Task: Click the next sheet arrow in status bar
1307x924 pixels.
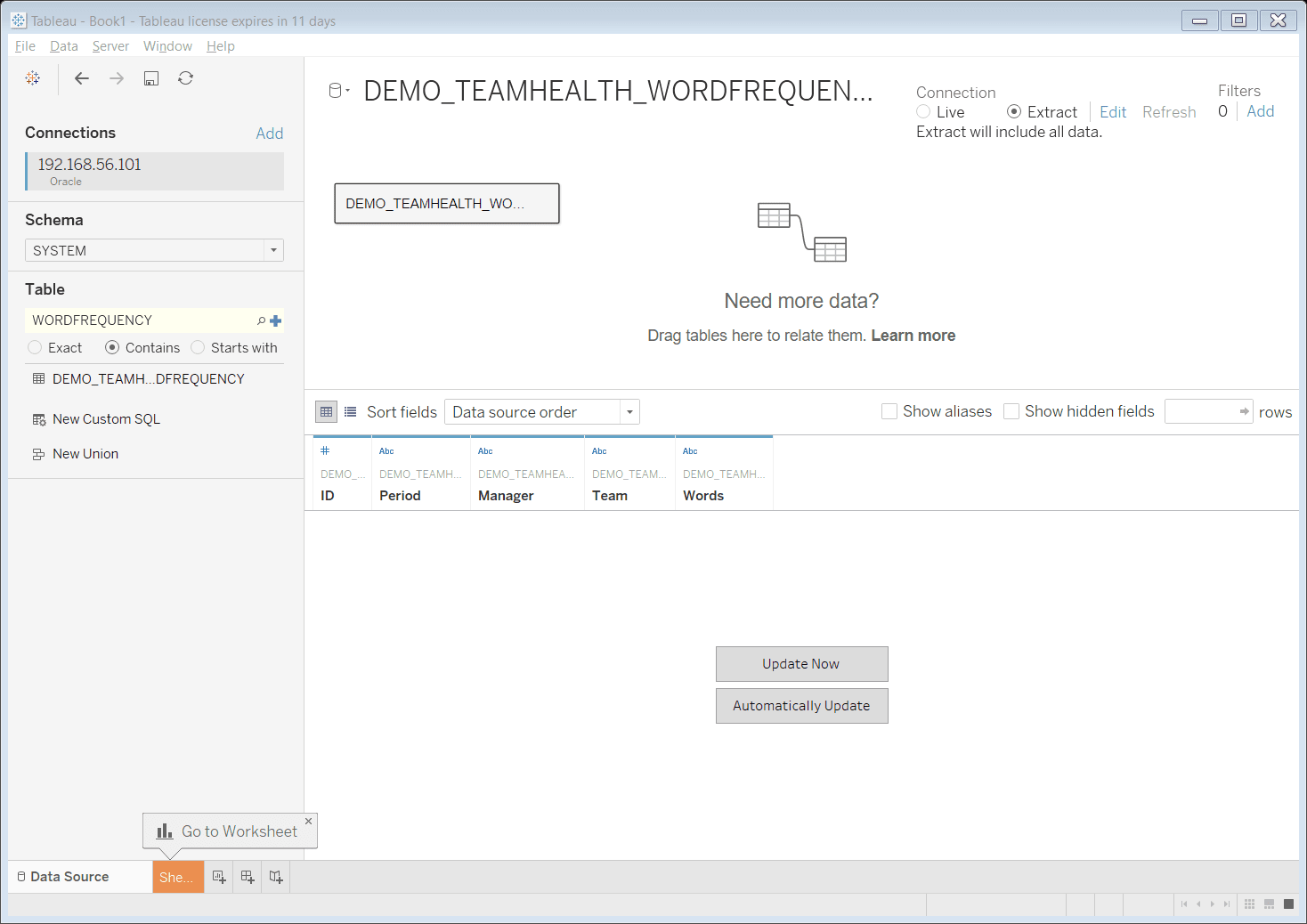Action: click(x=1213, y=904)
